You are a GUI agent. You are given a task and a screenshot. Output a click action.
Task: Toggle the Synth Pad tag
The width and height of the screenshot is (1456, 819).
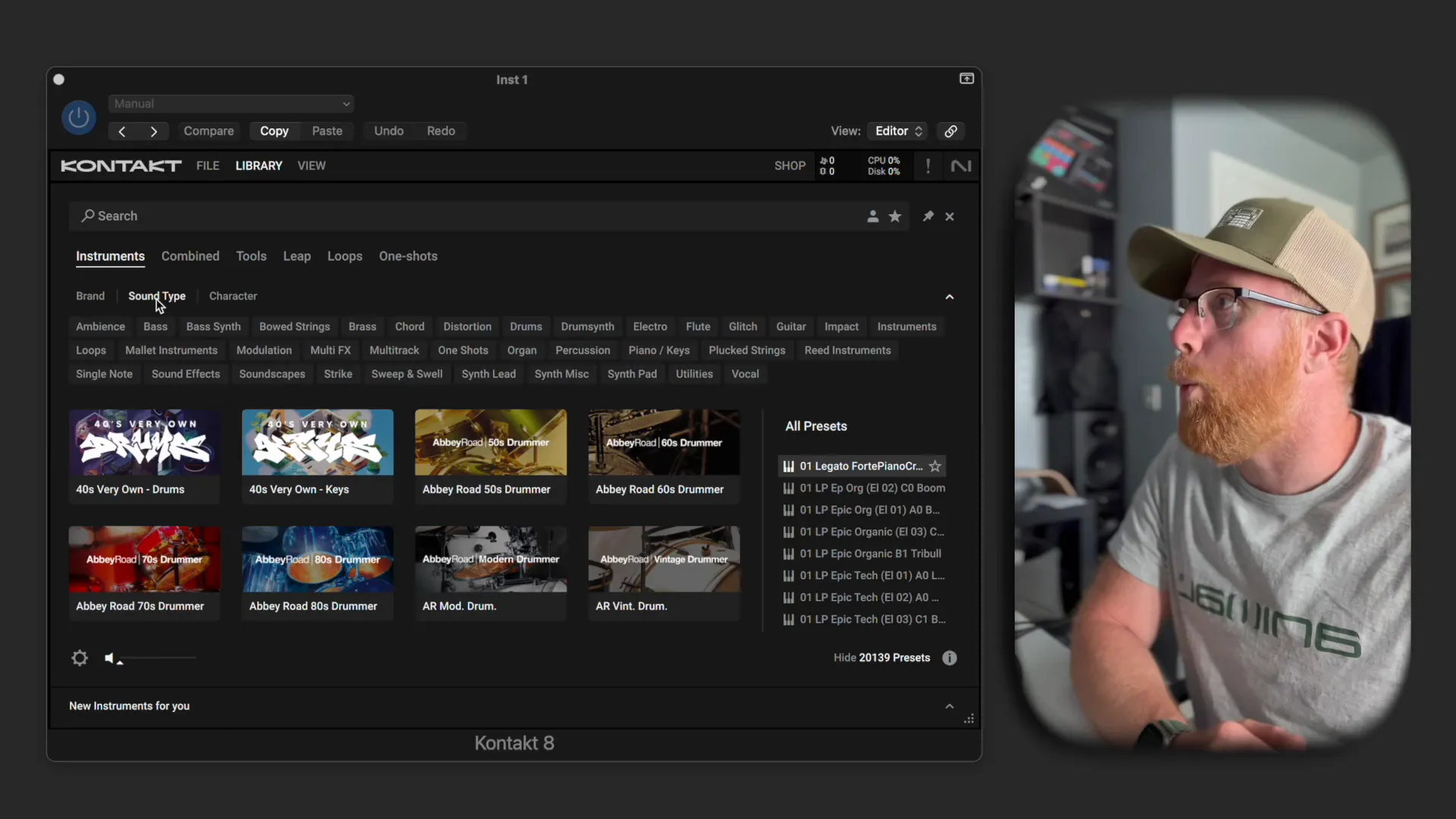pyautogui.click(x=632, y=374)
